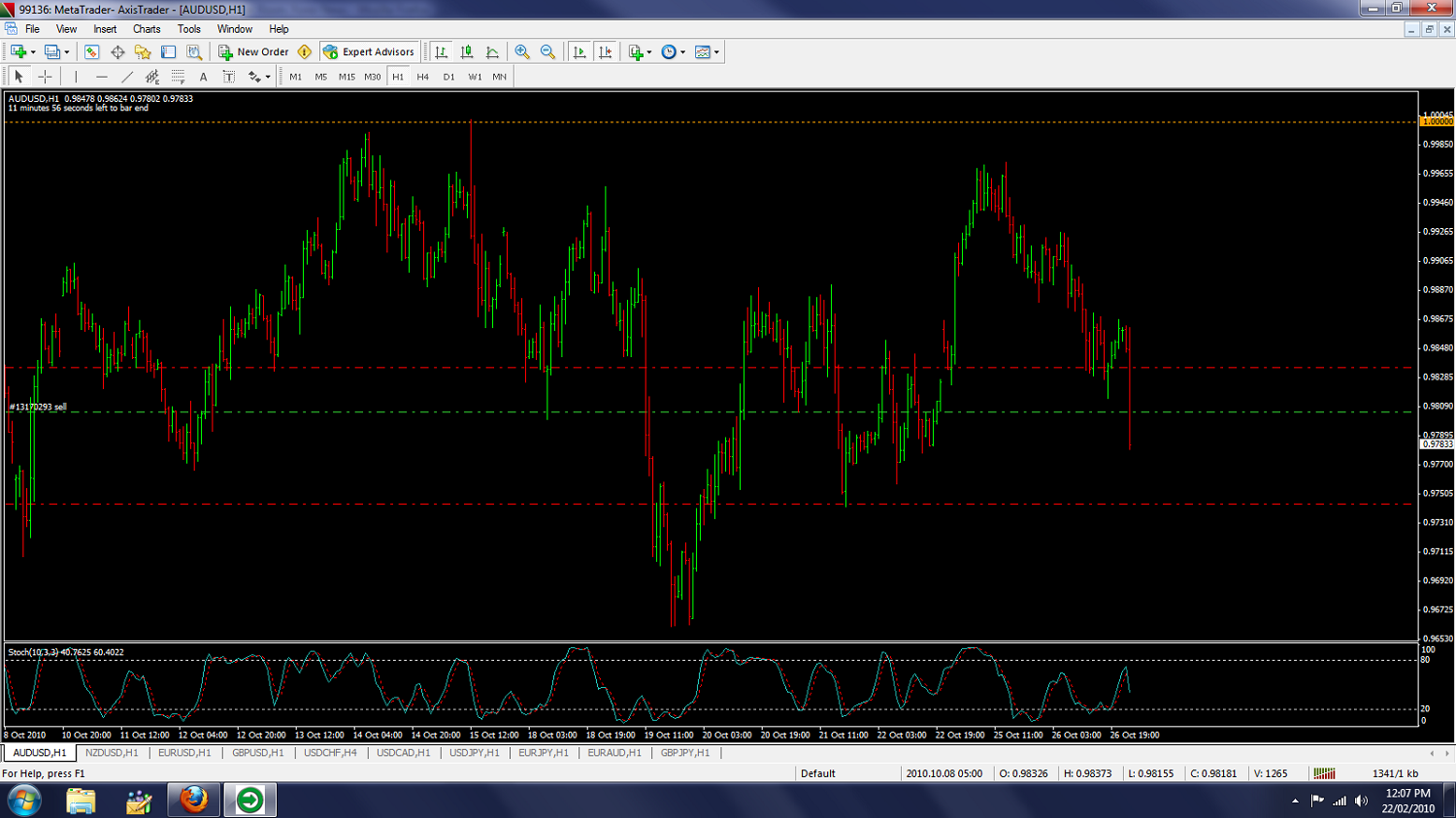Toggle the Terminal window icon
The height and width of the screenshot is (818, 1456).
point(169,52)
